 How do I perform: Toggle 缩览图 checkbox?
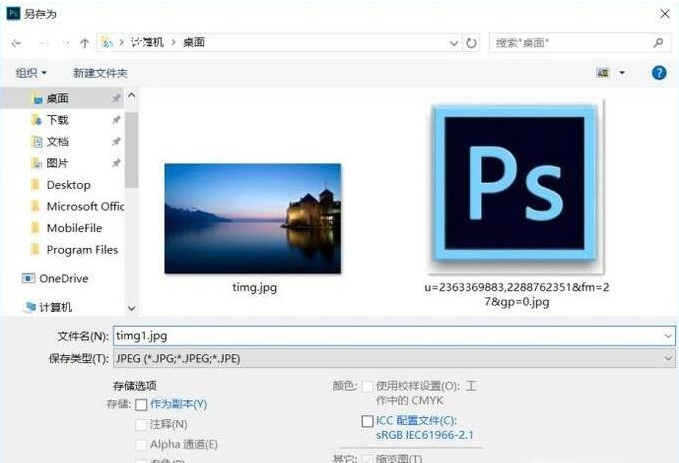coord(367,459)
